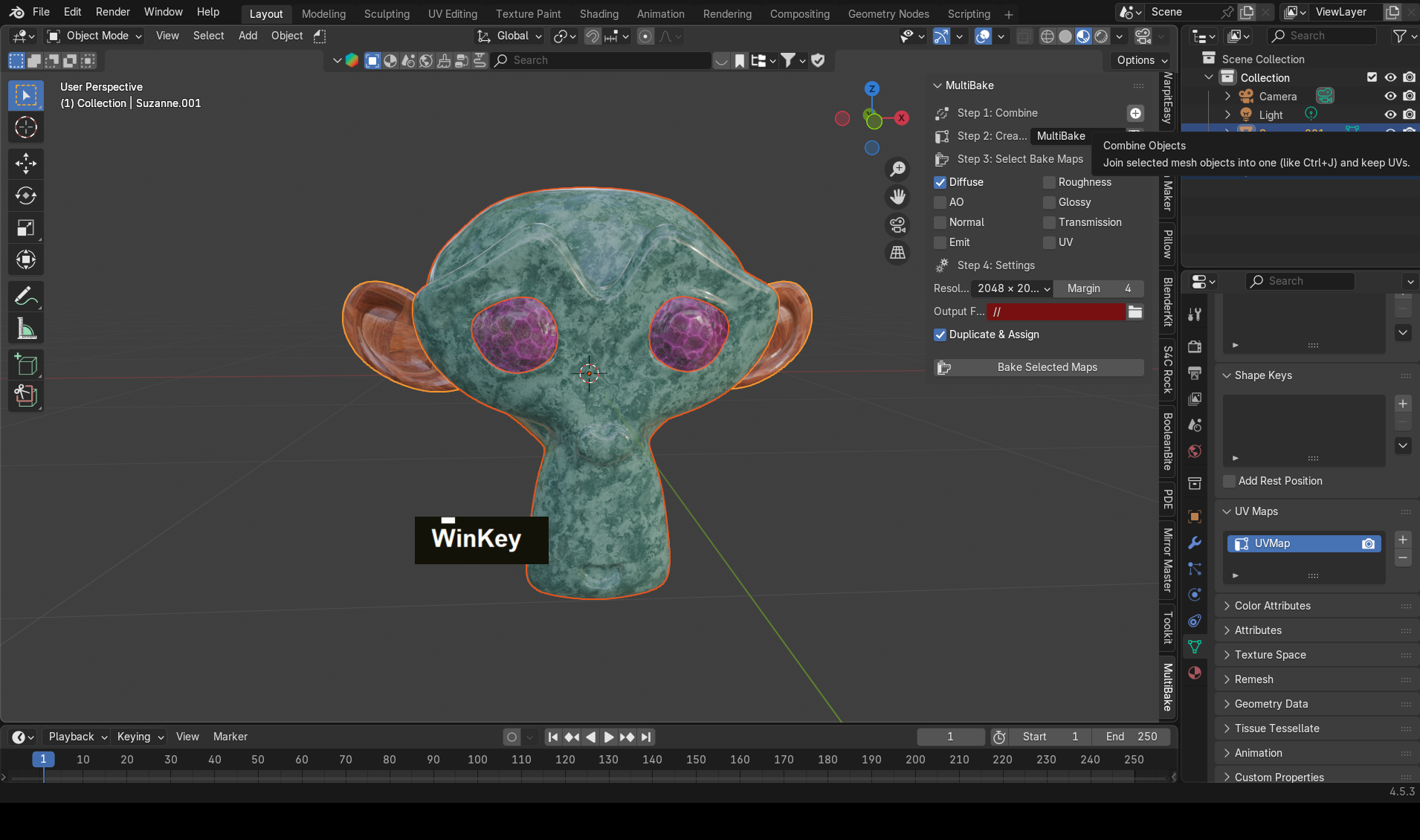Image resolution: width=1420 pixels, height=840 pixels.
Task: Click the zoom viewport magnifier icon
Action: point(898,169)
